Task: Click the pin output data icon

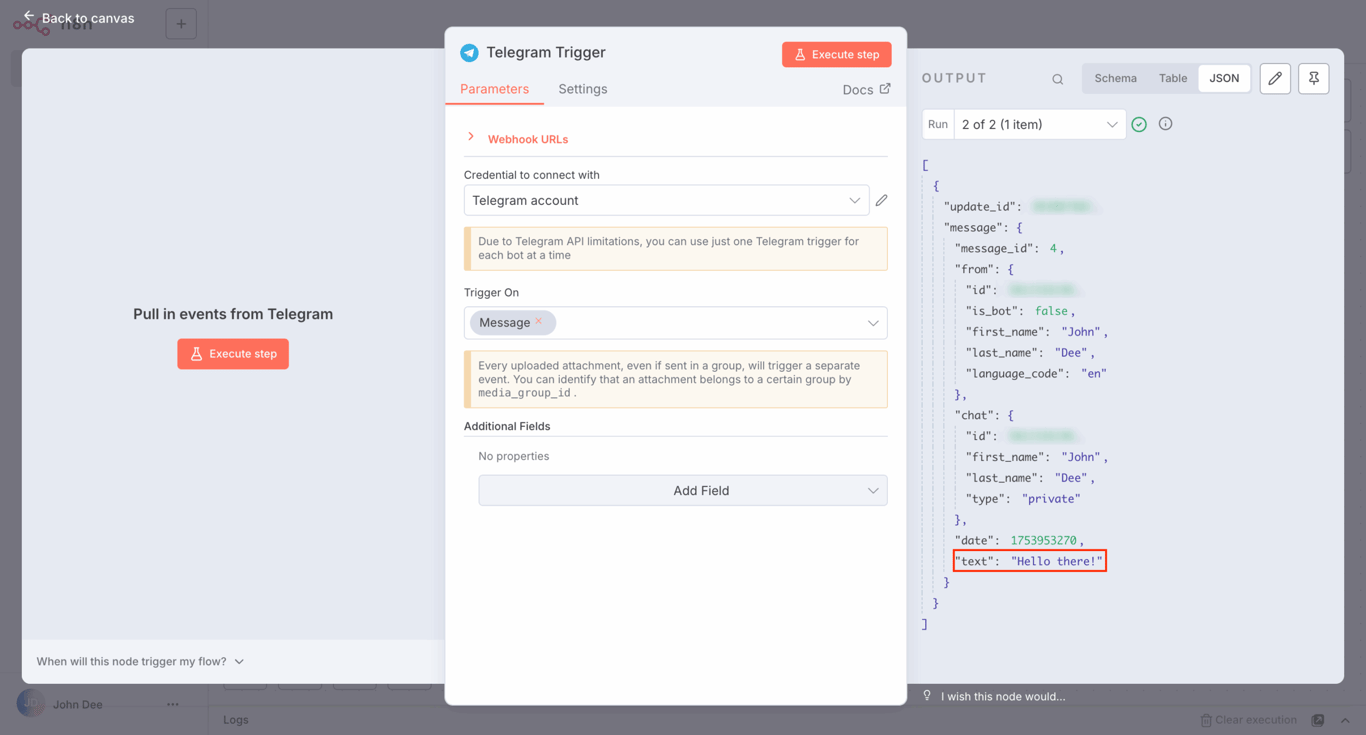Action: tap(1313, 78)
